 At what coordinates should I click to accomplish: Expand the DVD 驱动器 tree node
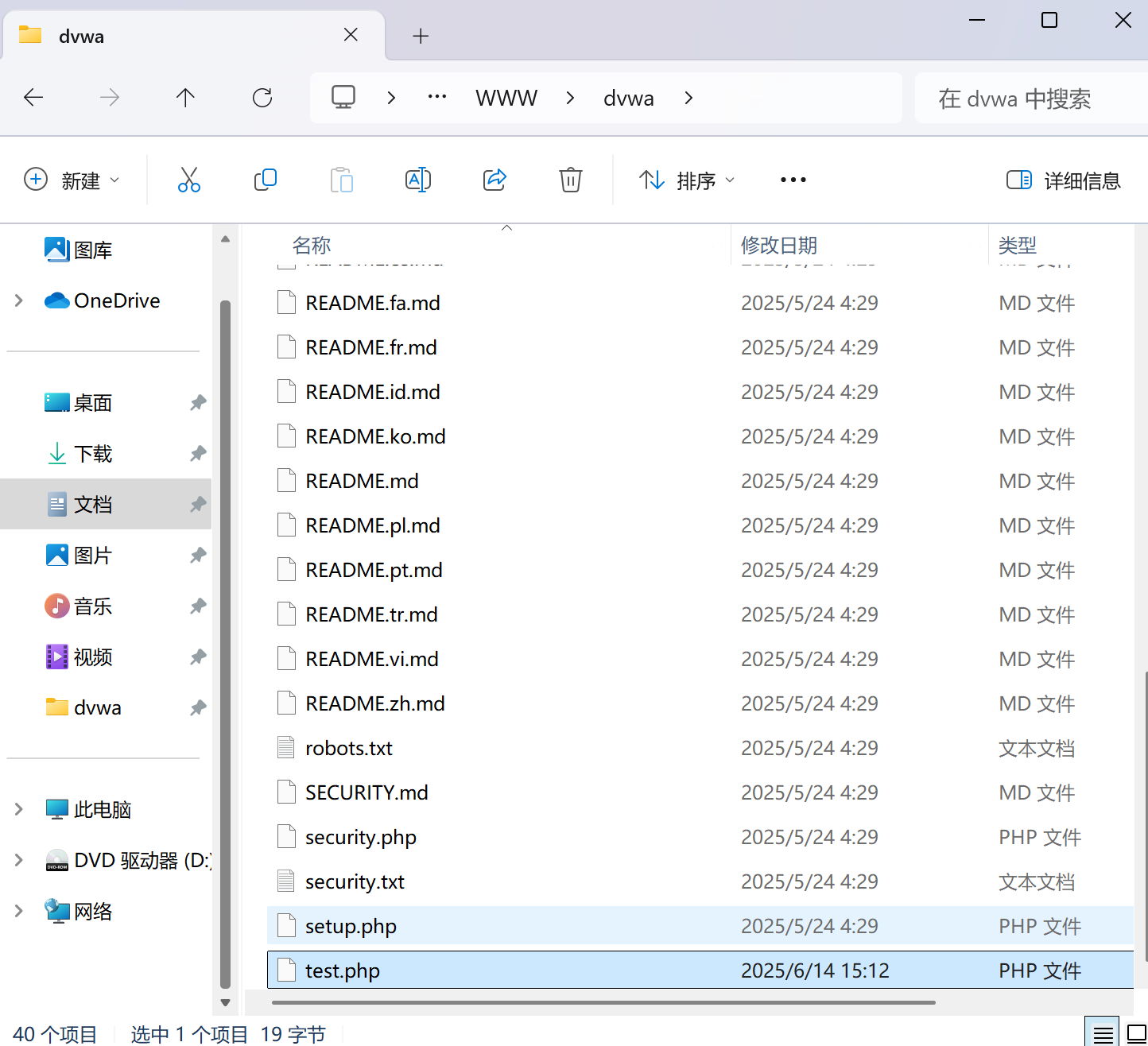[19, 860]
